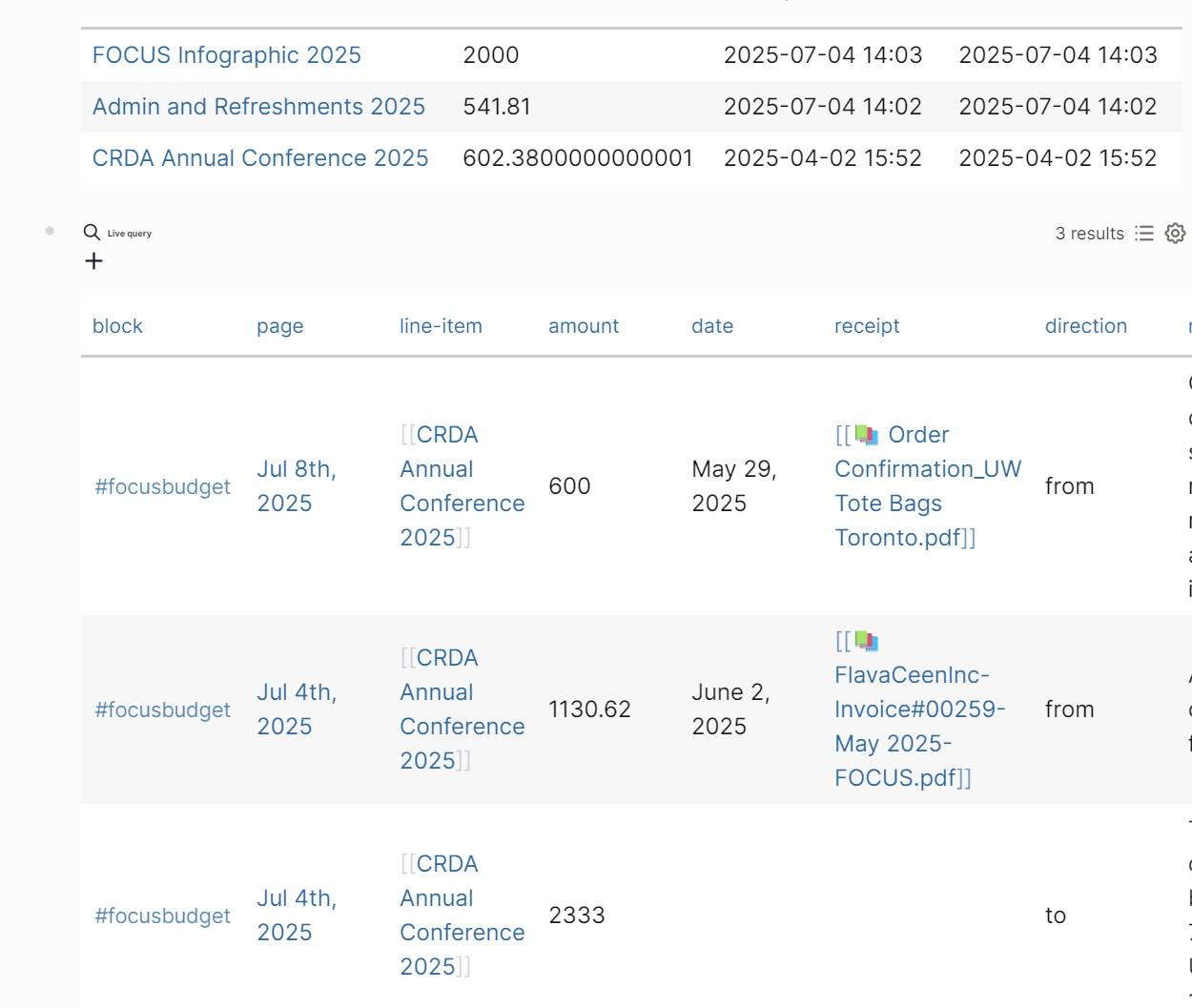Open the query settings gear icon

[1175, 234]
